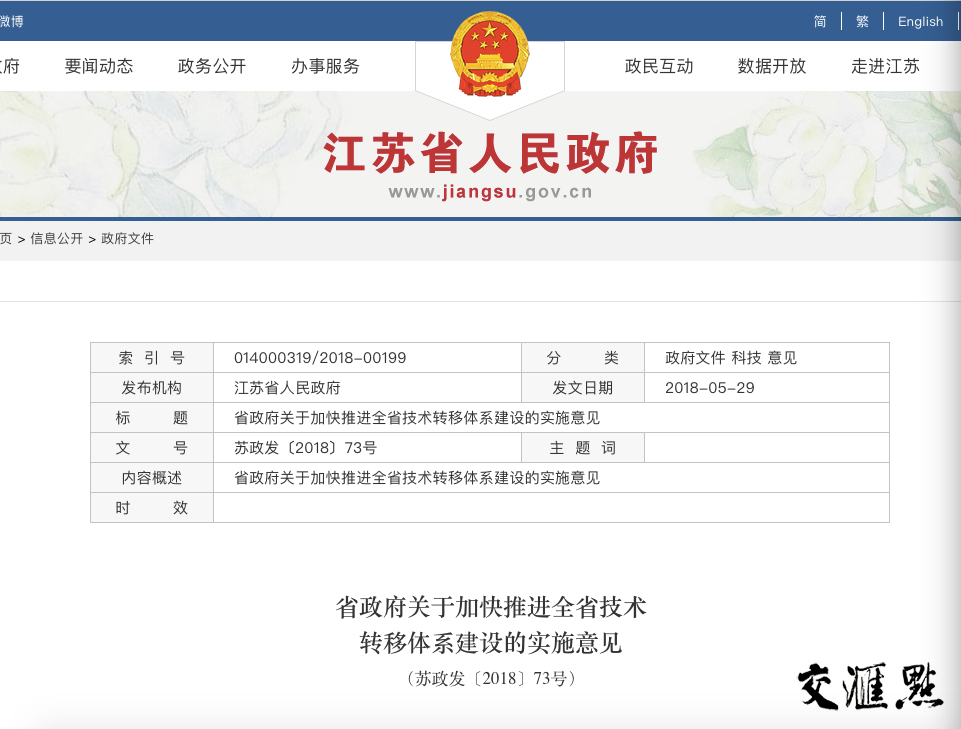Click the document number under the heading
The height and width of the screenshot is (729, 961).
(491, 678)
